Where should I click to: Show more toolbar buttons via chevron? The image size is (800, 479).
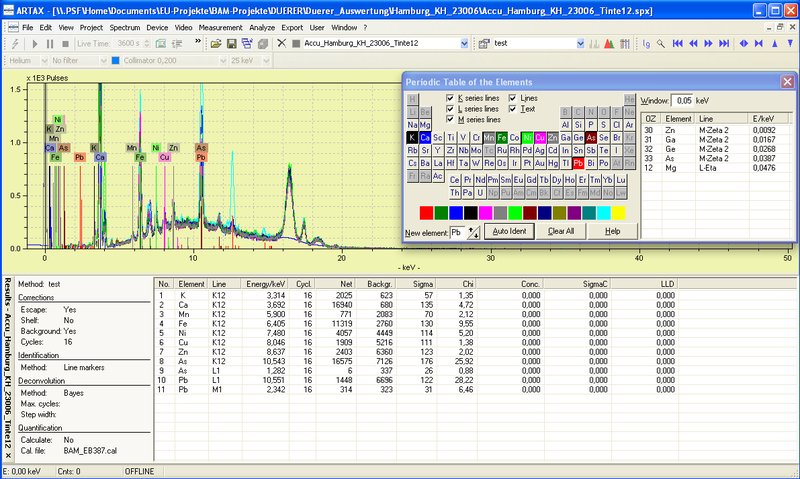198,41
